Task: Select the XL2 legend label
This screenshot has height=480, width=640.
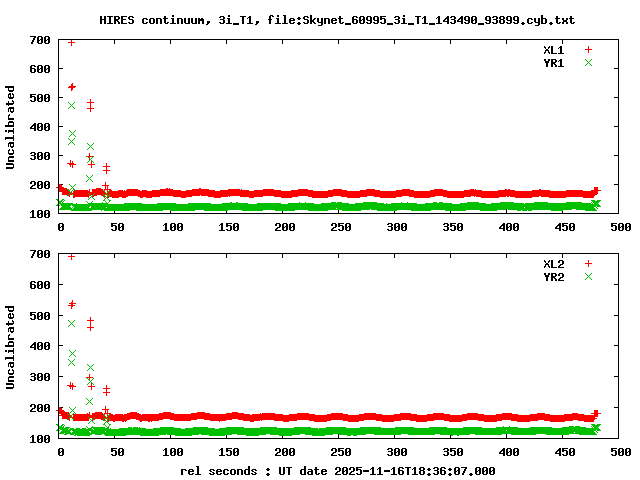Action: coord(553,263)
